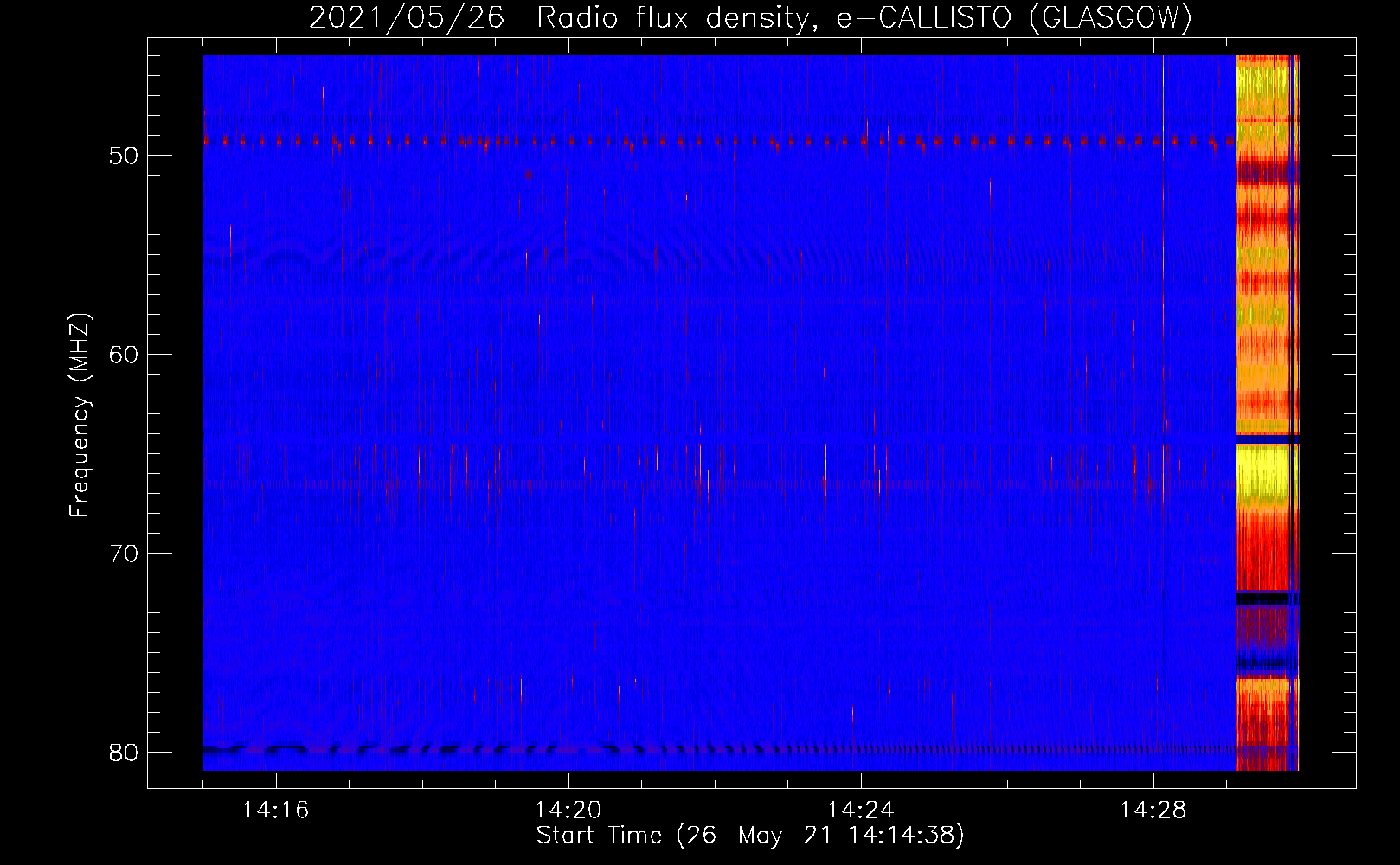
Task: Click the '14:20' time tick label
Action: pyautogui.click(x=568, y=811)
